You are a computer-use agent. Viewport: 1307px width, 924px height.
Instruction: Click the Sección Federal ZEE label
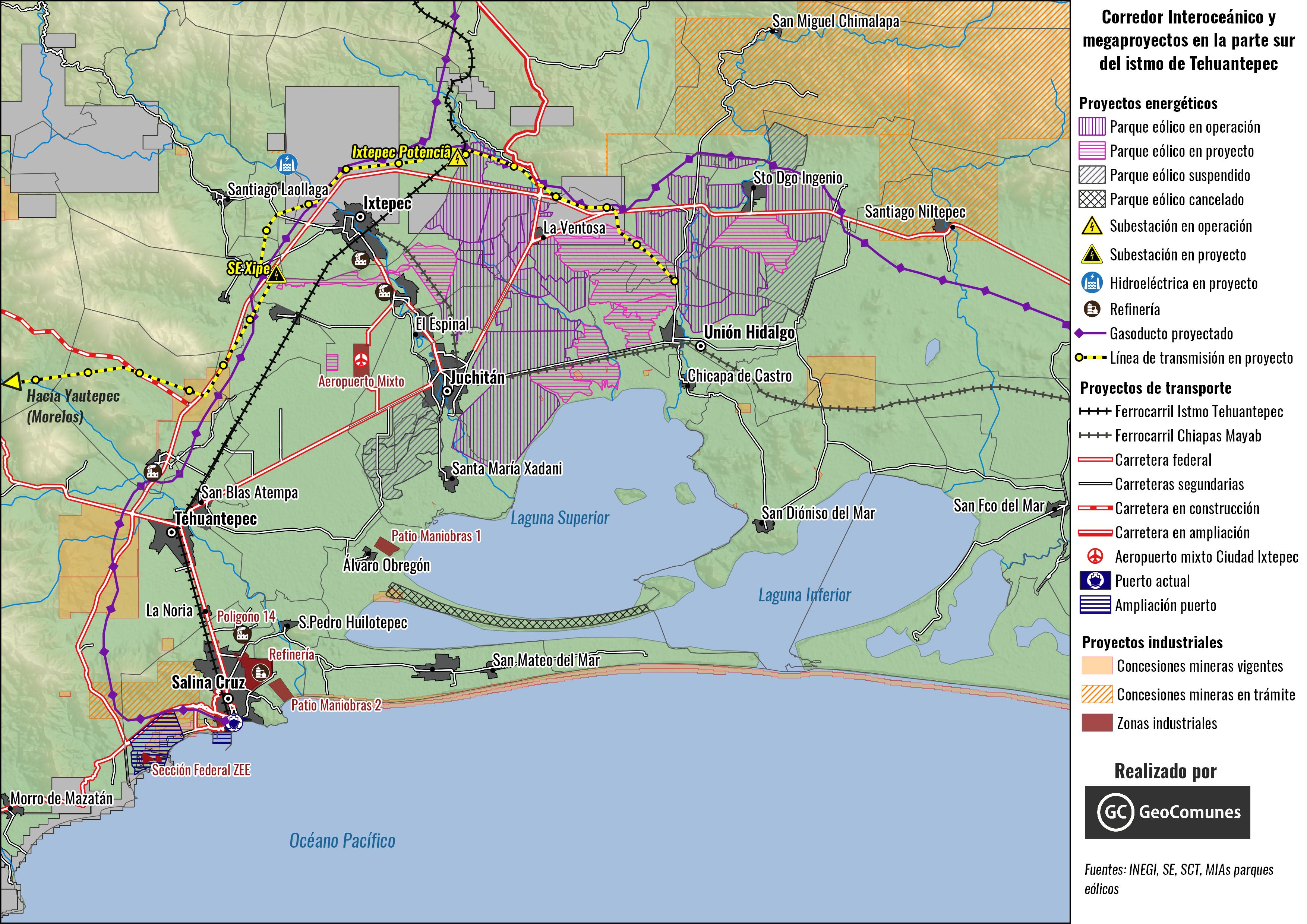coord(201,770)
